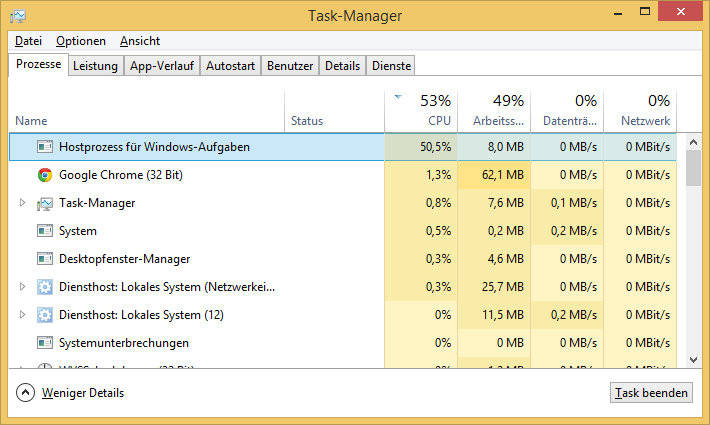The height and width of the screenshot is (425, 710).
Task: Click the 25,7 MB memory value
Action: (x=503, y=287)
